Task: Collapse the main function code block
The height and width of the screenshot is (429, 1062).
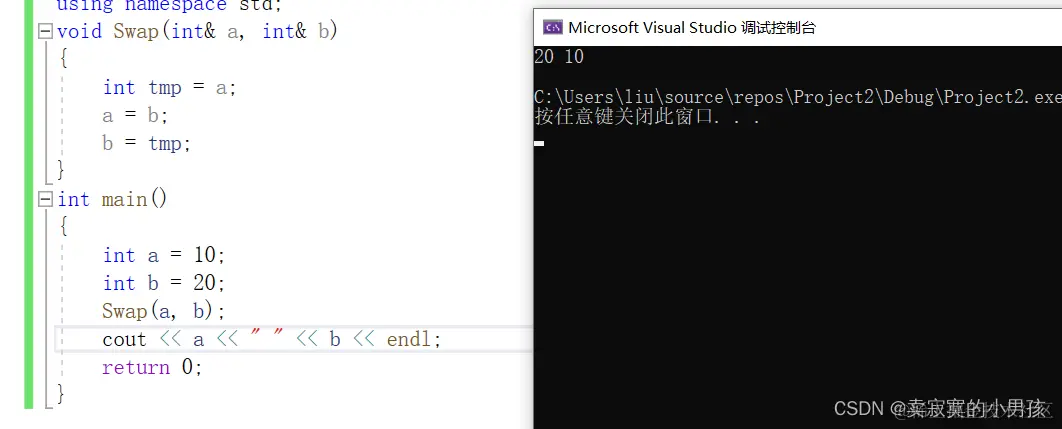Action: pyautogui.click(x=45, y=199)
